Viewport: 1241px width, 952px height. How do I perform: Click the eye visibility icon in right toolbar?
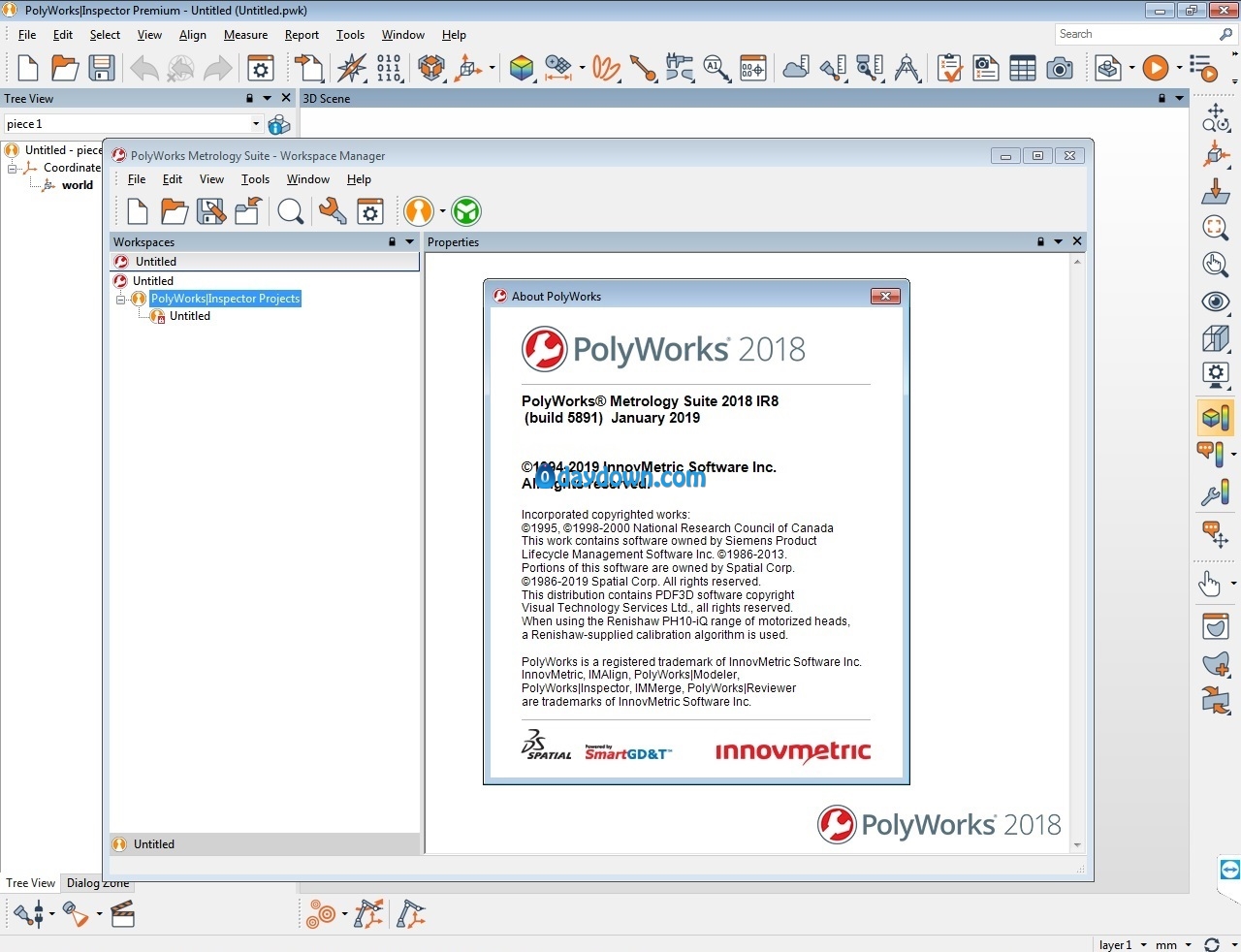tap(1216, 302)
